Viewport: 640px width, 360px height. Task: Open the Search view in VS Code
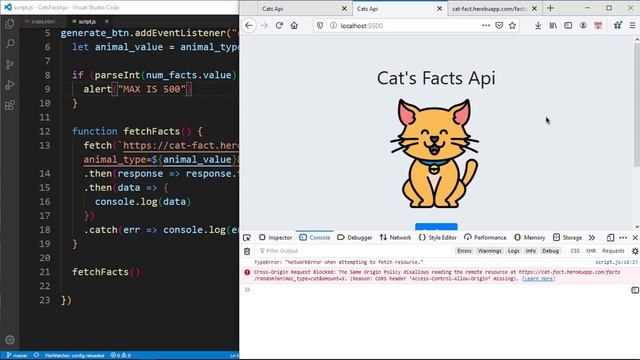pyautogui.click(x=10, y=44)
